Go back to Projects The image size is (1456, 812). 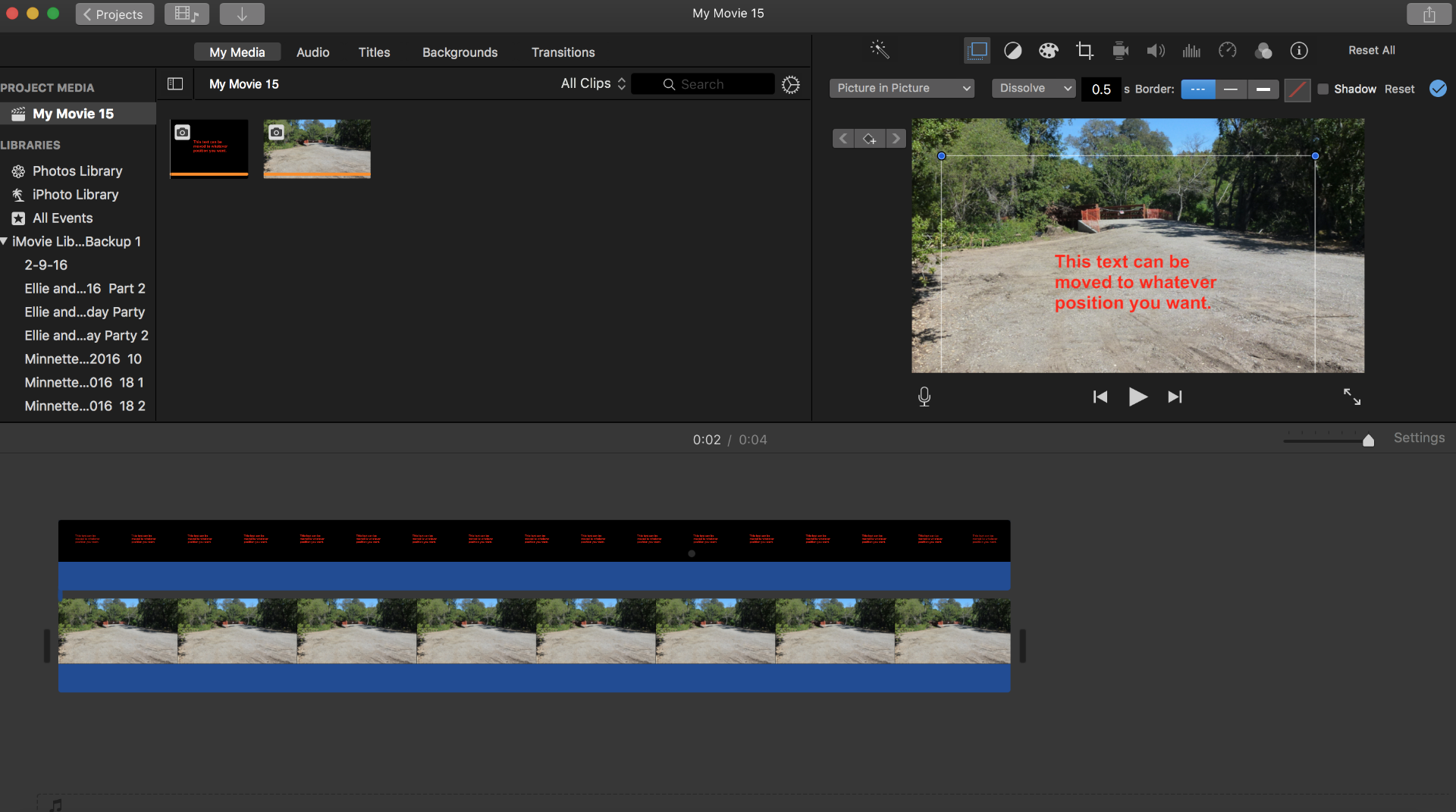point(114,14)
